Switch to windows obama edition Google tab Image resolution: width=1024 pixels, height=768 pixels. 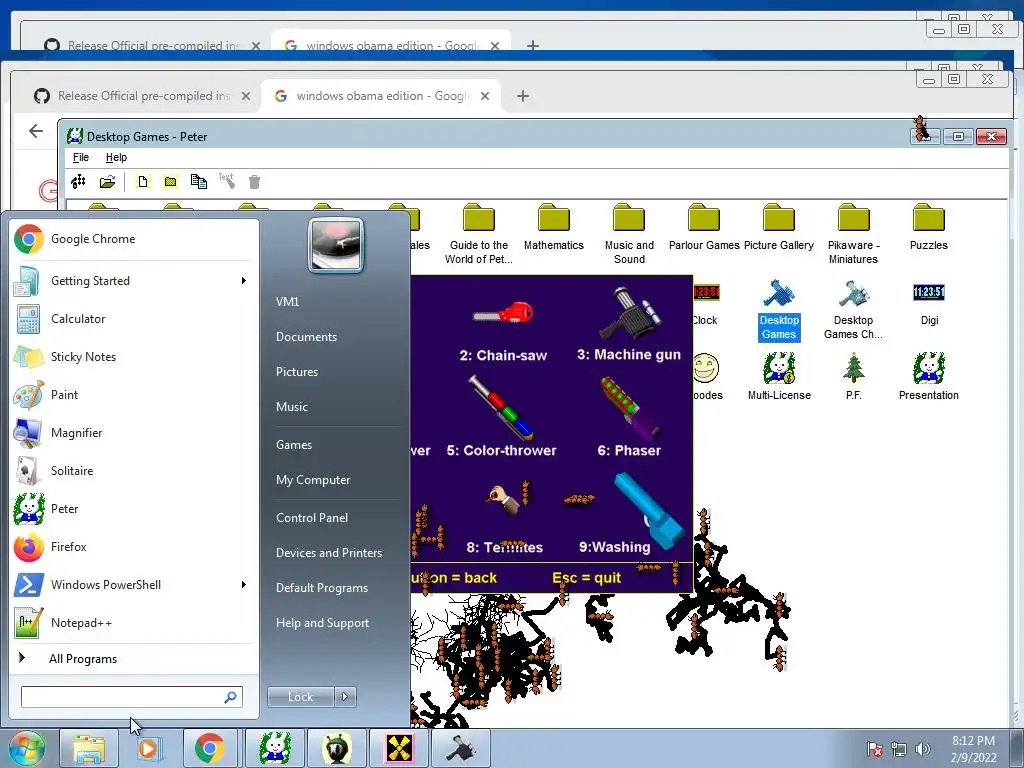pos(381,96)
